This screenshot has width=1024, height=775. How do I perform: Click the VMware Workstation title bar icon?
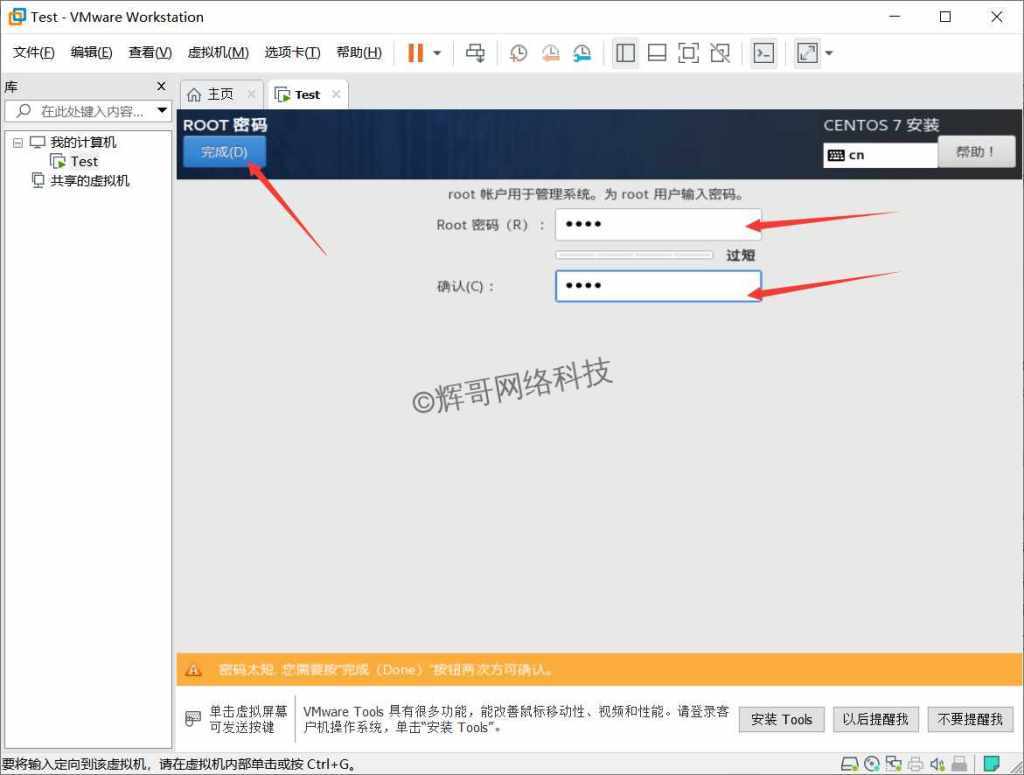coord(16,16)
